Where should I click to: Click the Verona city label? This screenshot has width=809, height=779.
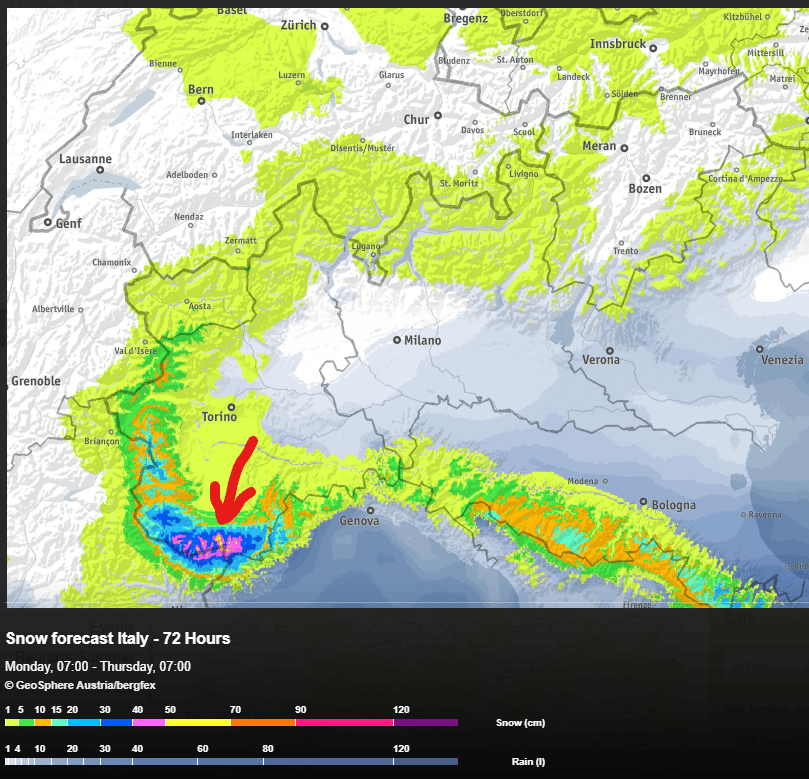tap(601, 360)
